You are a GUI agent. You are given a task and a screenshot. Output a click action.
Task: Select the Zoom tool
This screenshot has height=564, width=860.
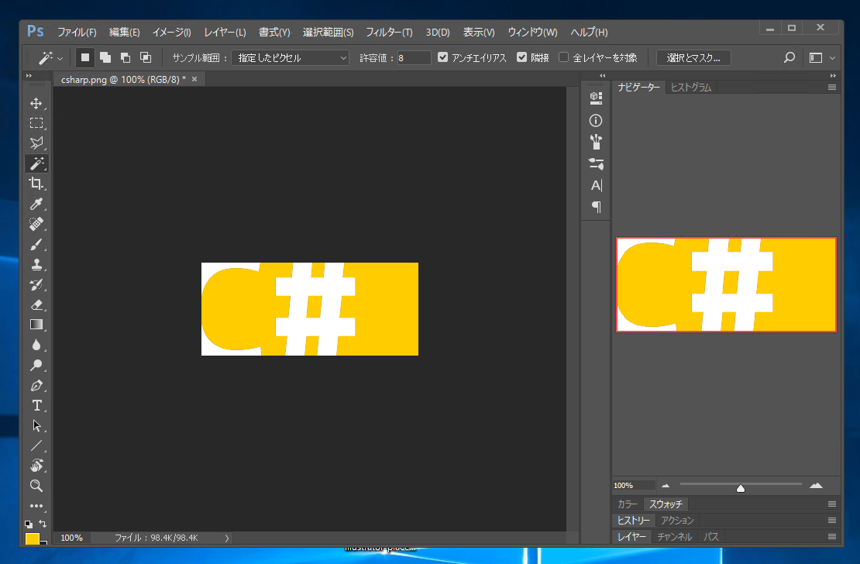(36, 486)
